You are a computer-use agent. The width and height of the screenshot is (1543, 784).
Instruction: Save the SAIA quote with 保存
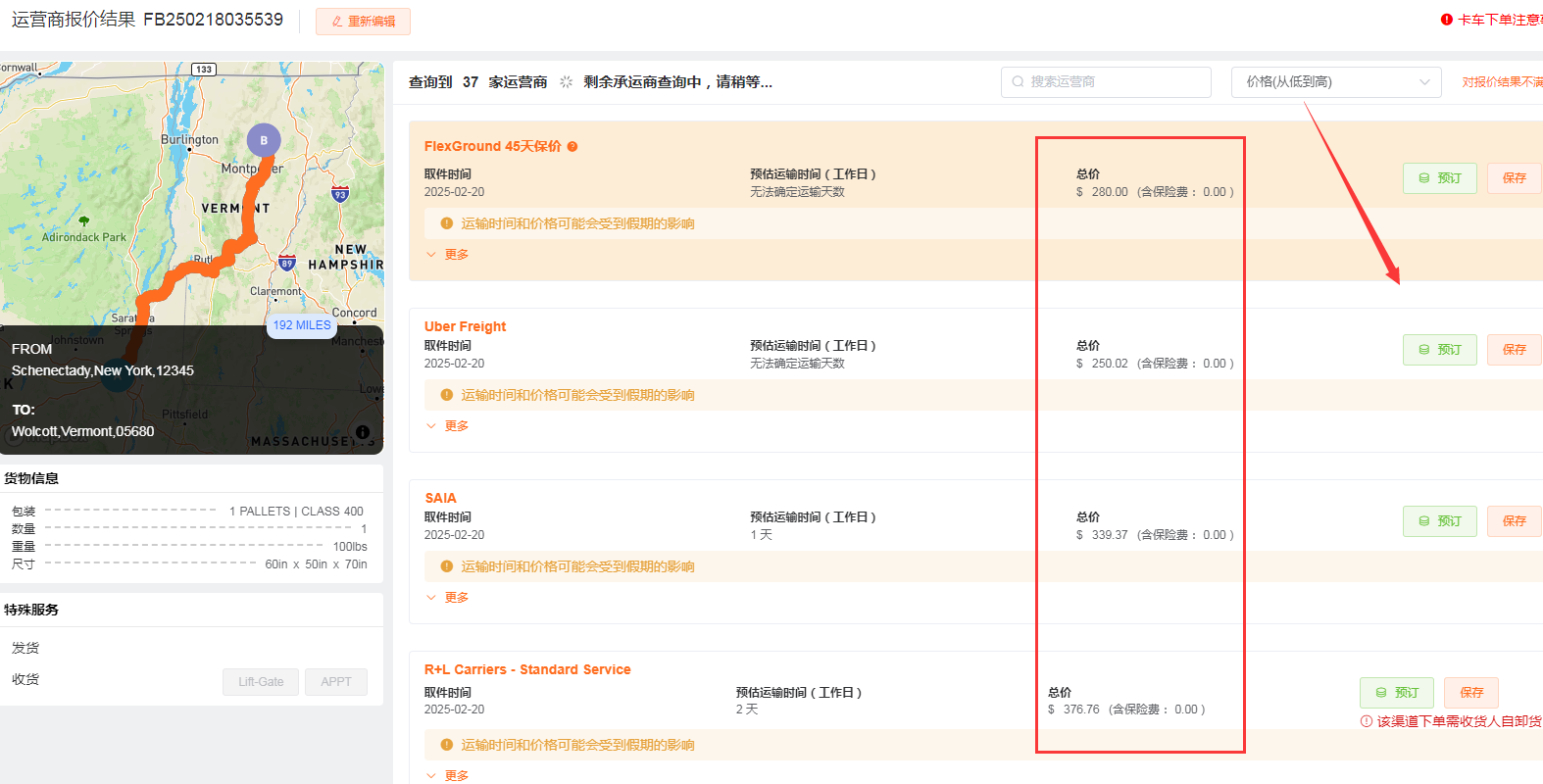pos(1514,521)
